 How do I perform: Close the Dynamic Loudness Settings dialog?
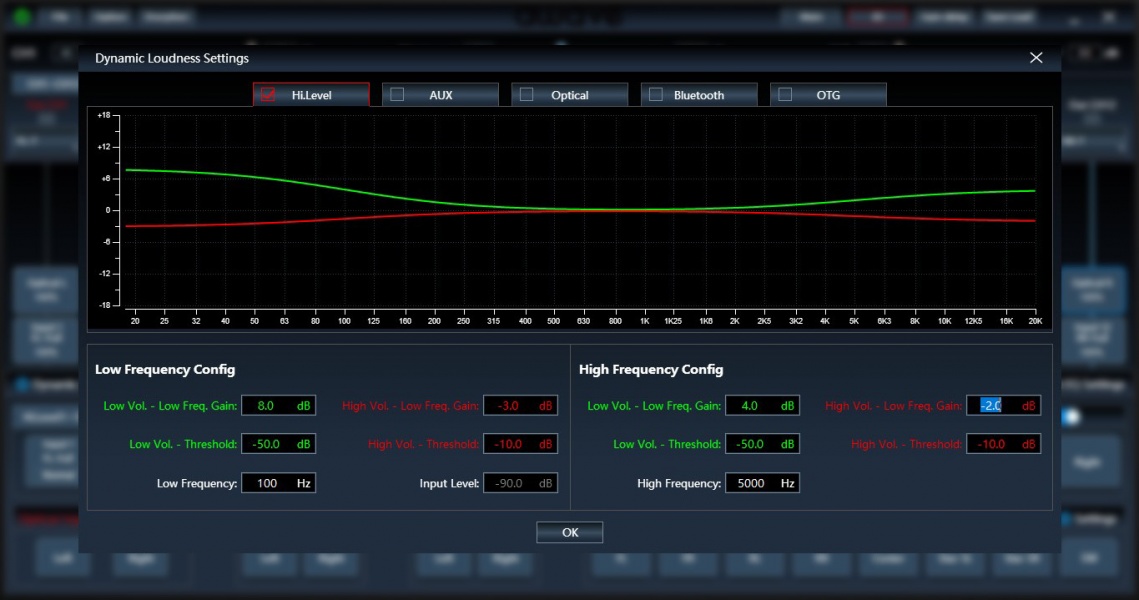coord(1036,58)
